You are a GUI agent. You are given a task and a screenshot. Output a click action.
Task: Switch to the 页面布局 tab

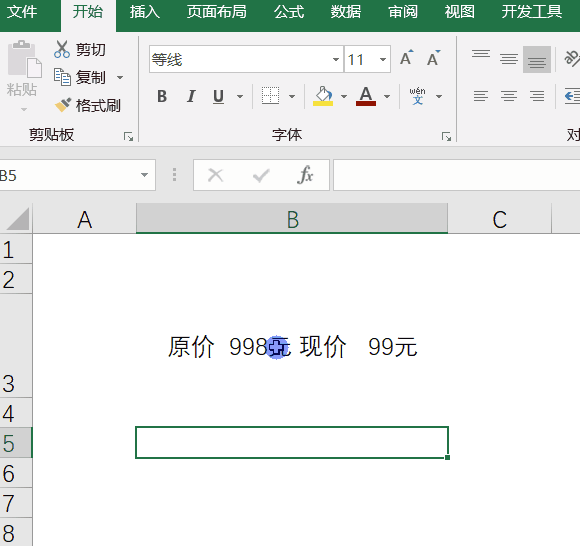217,12
